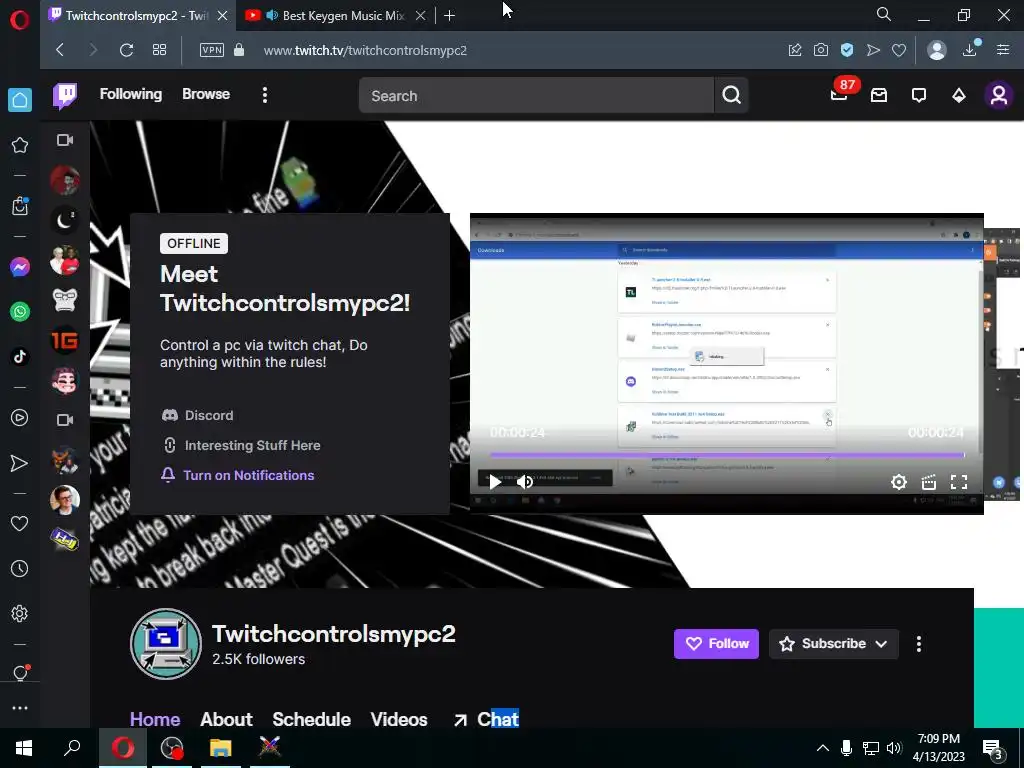Add page to bookmarks via heart icon

pyautogui.click(x=899, y=50)
